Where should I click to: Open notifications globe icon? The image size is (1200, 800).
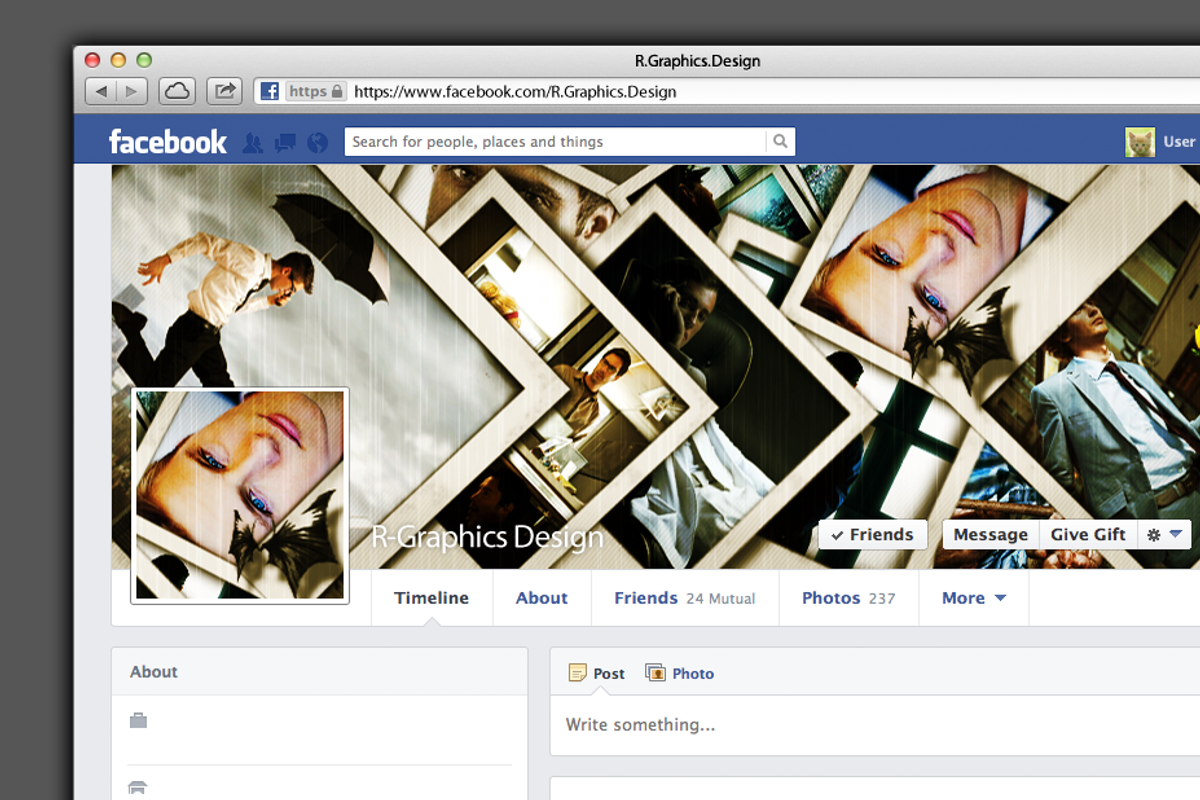click(318, 143)
